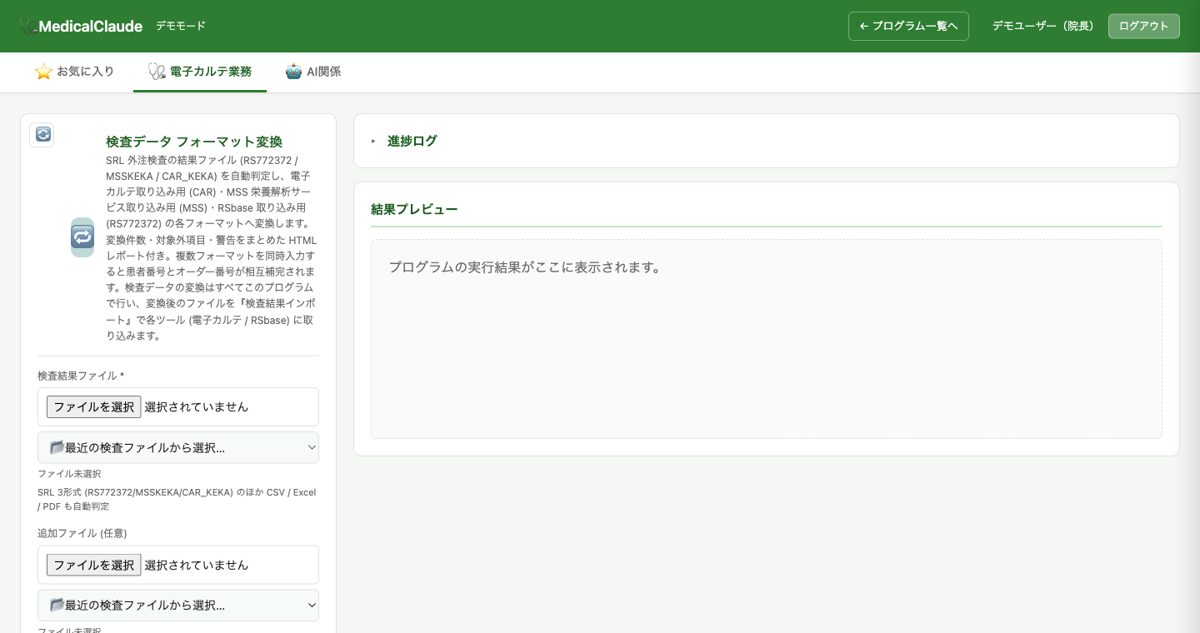Click the large format conversion arrows icon
1200x633 pixels.
[x=82, y=237]
